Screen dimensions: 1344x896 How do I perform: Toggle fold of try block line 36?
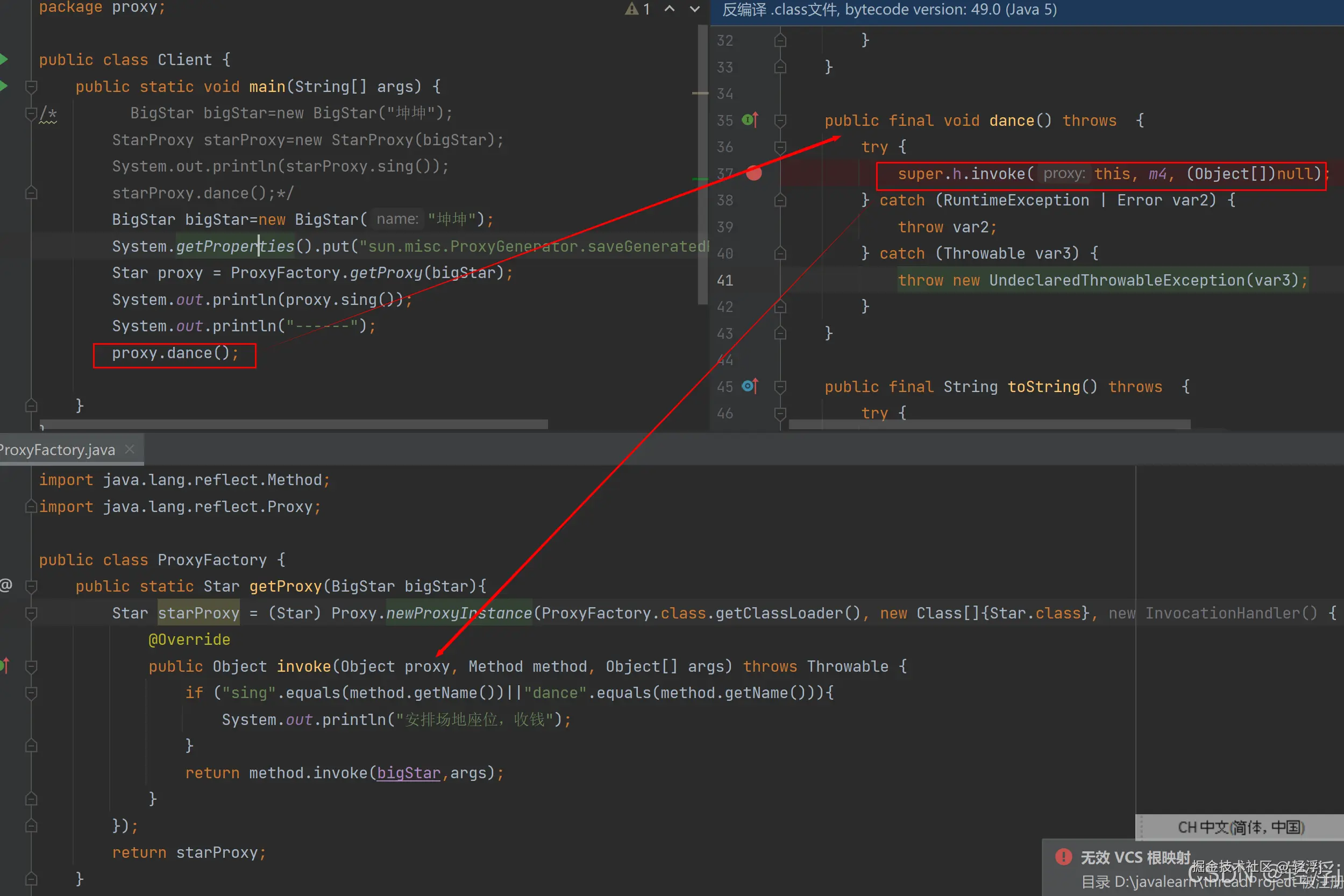[780, 147]
